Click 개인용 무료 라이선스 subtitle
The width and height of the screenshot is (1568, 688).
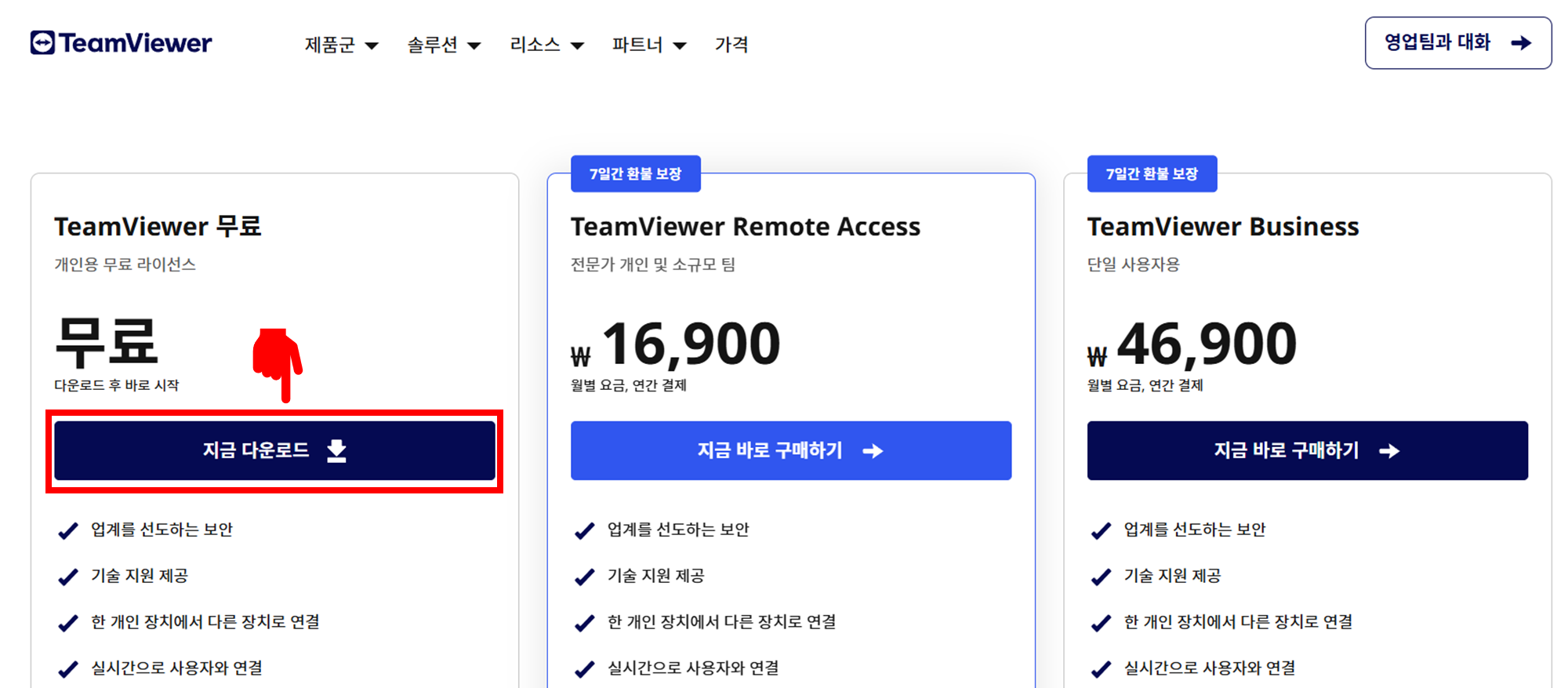[x=125, y=264]
